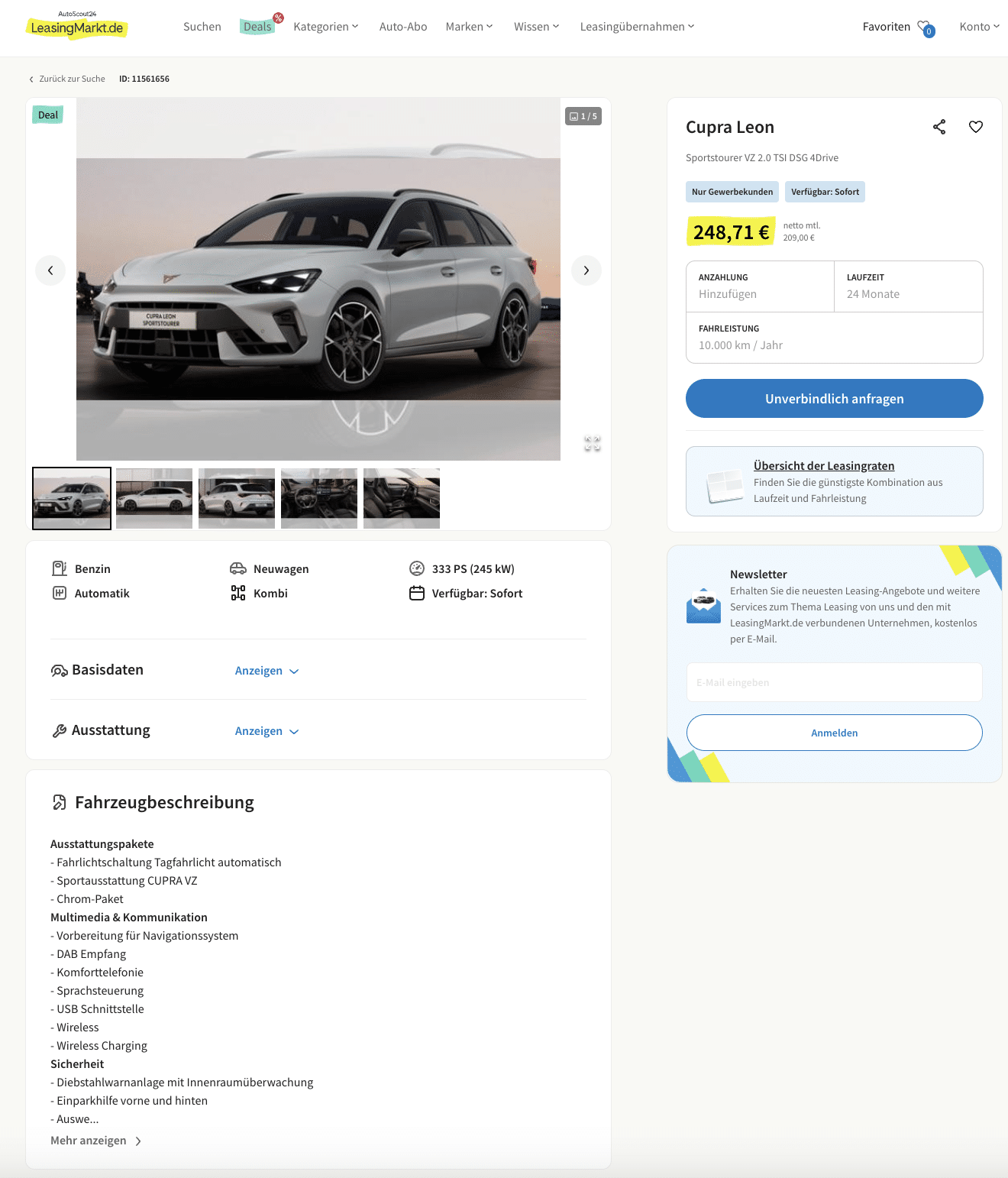Click the Deal badge on image
The image size is (1008, 1178).
(x=48, y=115)
